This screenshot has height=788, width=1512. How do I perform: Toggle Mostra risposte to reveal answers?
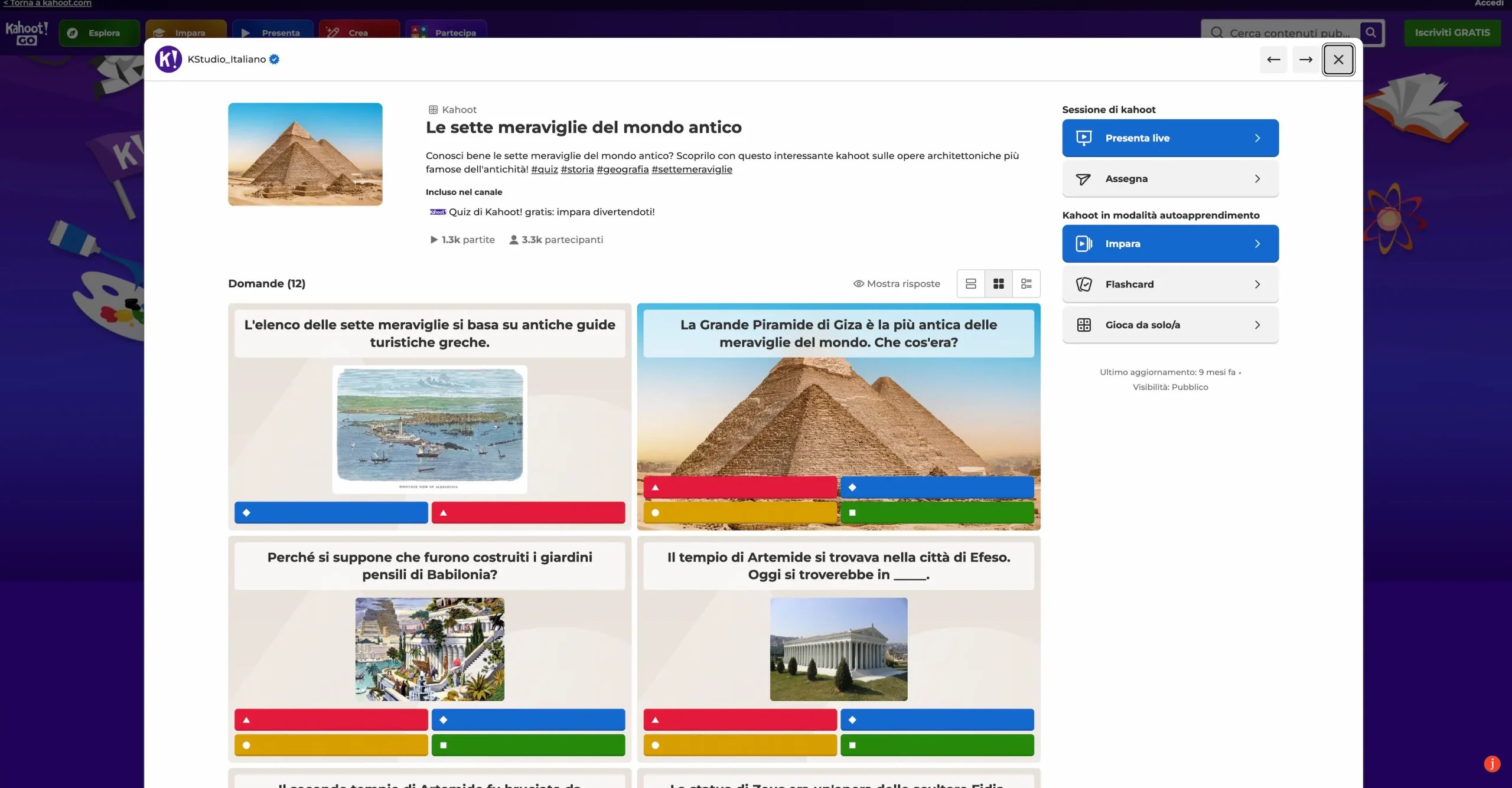coord(897,284)
